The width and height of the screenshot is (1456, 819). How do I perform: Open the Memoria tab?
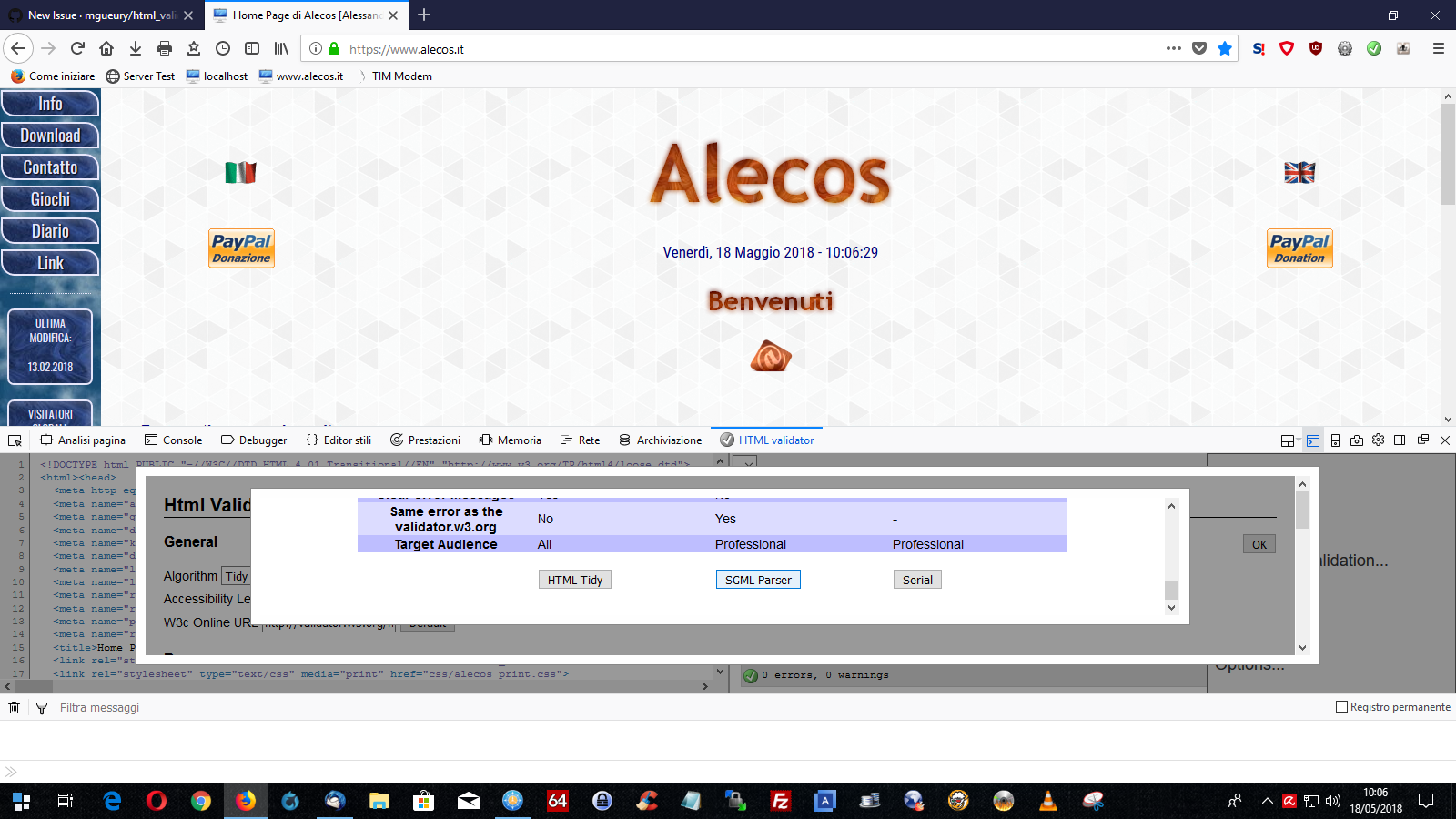coord(511,440)
